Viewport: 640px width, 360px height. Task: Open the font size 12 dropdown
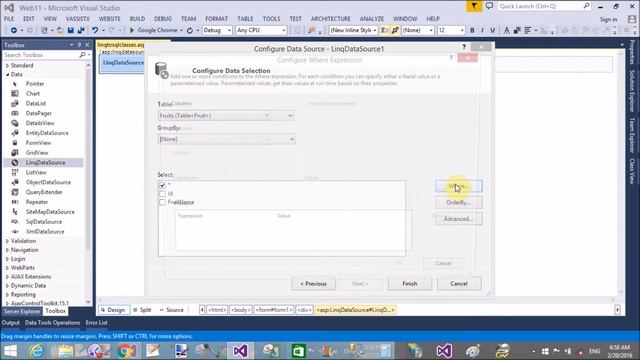coord(451,31)
